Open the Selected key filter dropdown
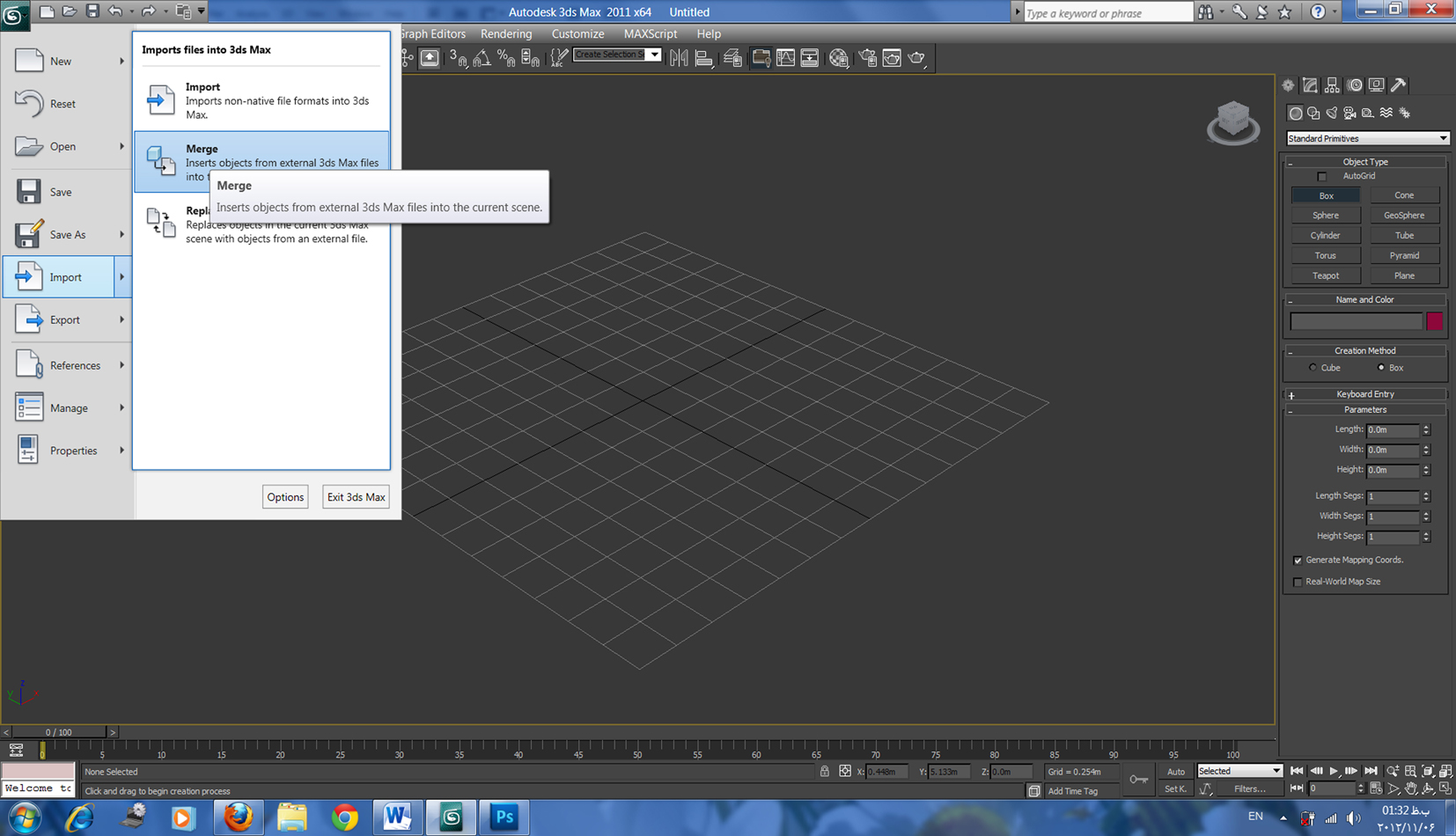The image size is (1456, 836). [1239, 771]
